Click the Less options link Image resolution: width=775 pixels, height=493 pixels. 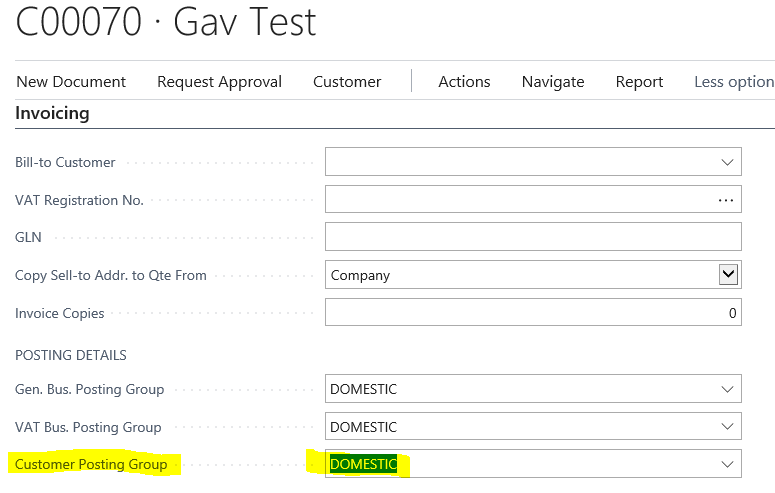click(733, 82)
